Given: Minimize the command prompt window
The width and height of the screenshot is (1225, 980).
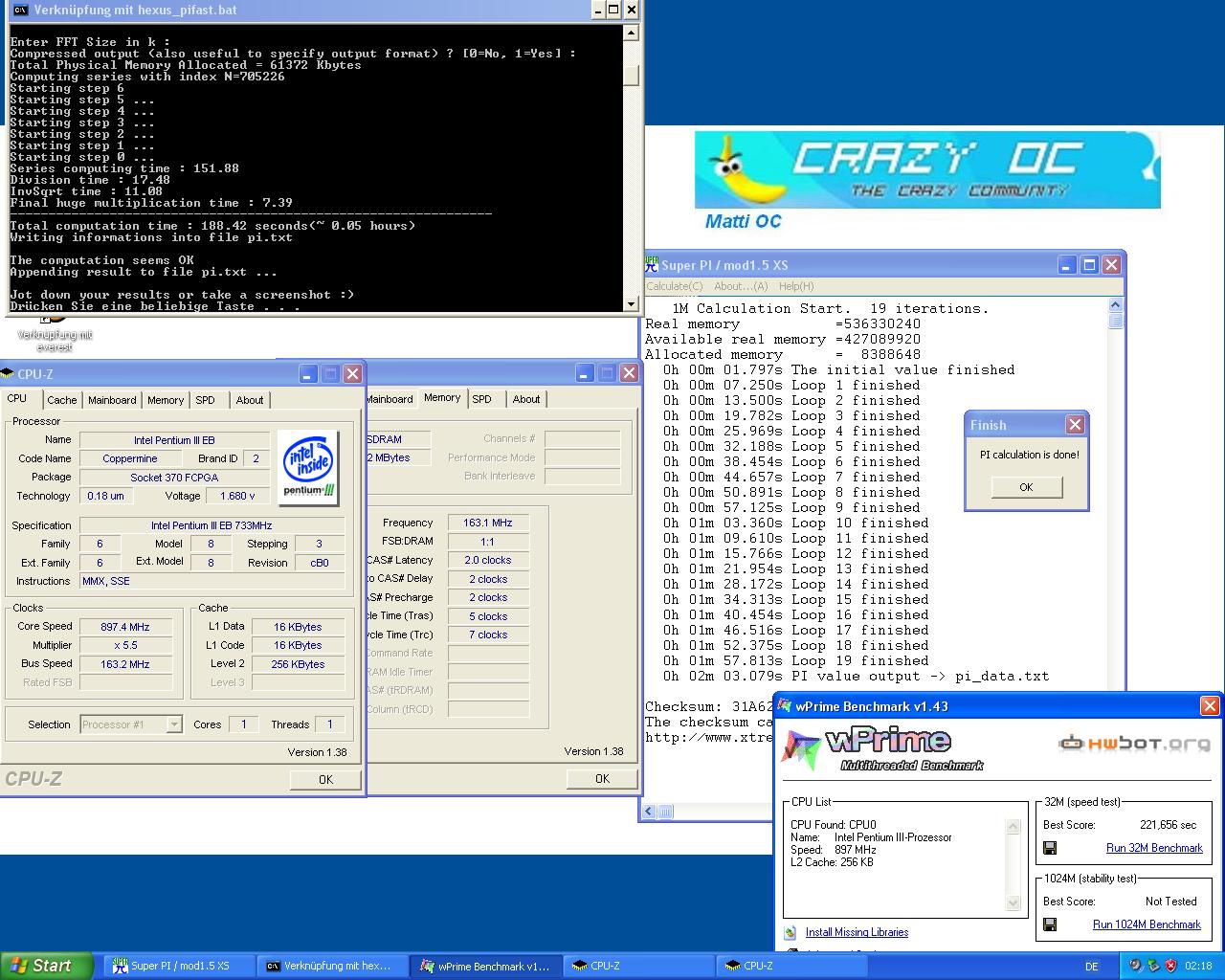Looking at the screenshot, I should coord(596,11).
